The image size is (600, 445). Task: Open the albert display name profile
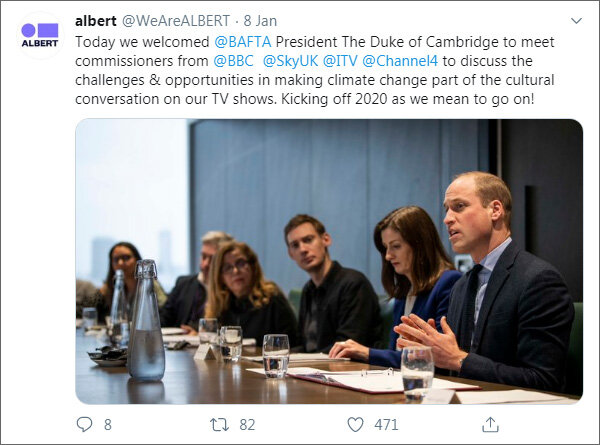point(96,20)
